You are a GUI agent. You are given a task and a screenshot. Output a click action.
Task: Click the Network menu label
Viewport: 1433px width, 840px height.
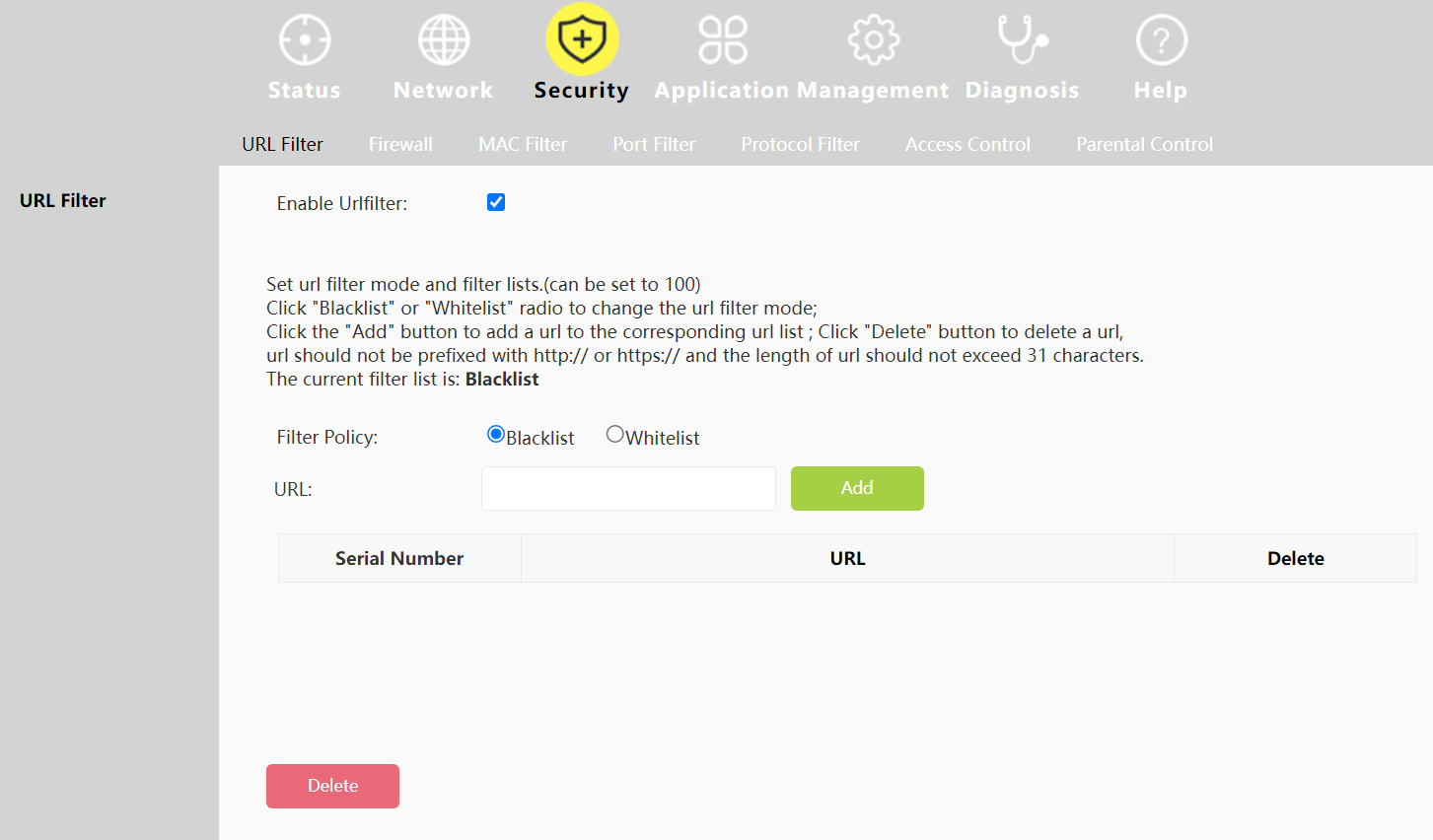[444, 90]
